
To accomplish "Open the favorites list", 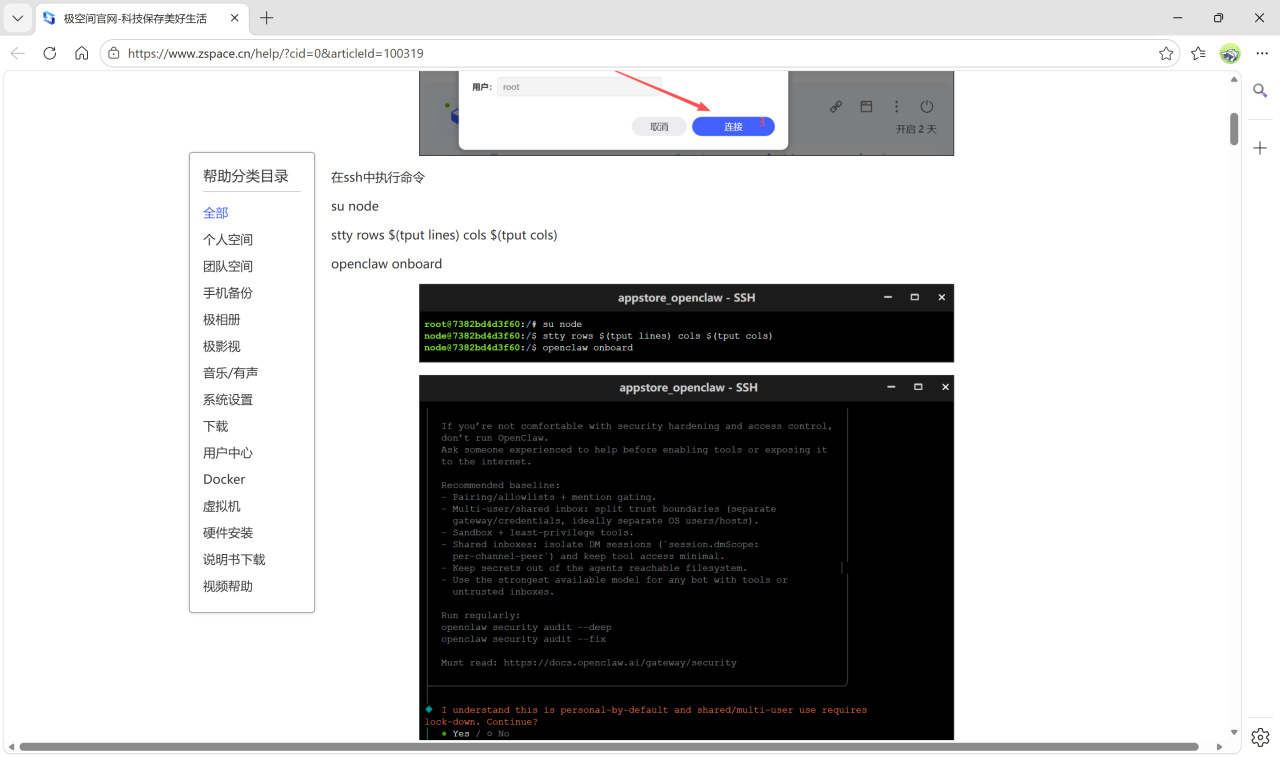I will coord(1198,53).
